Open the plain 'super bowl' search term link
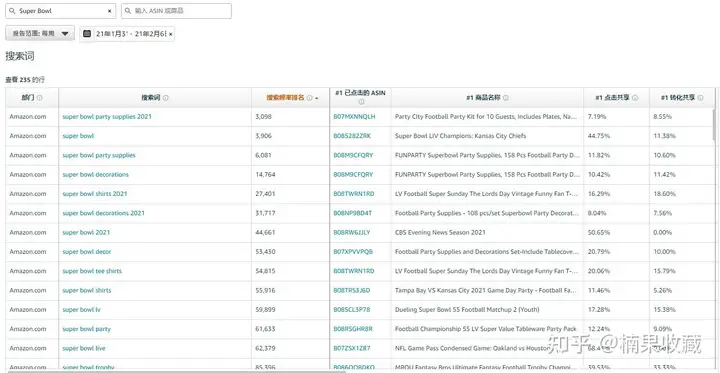 [x=78, y=136]
